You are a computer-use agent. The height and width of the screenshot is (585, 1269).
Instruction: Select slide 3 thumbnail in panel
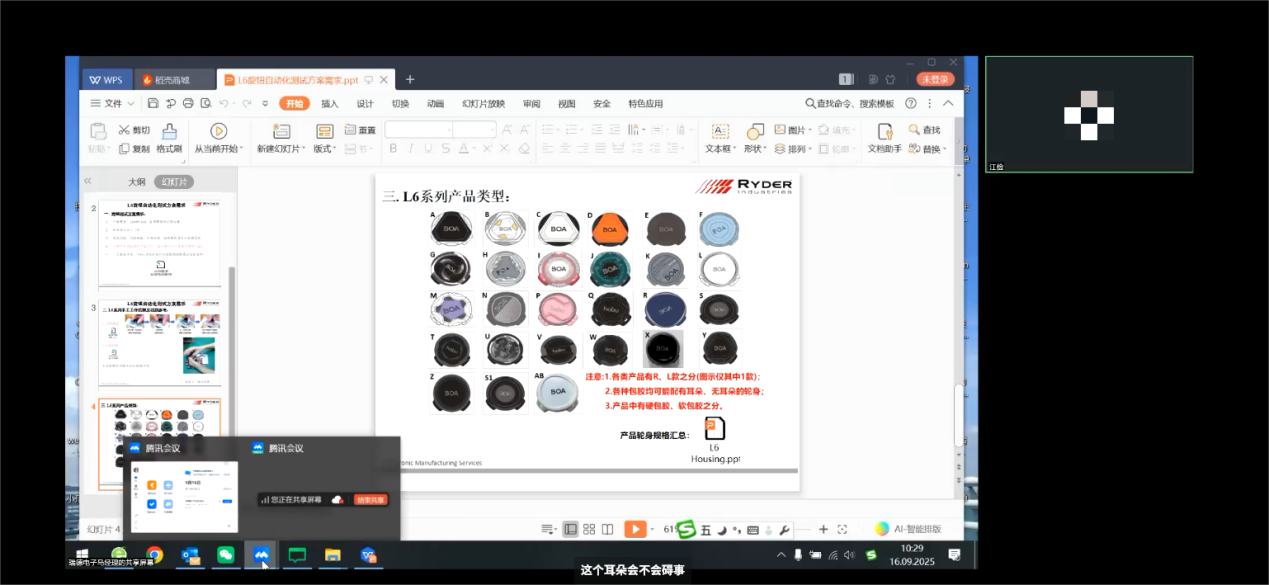tap(159, 343)
